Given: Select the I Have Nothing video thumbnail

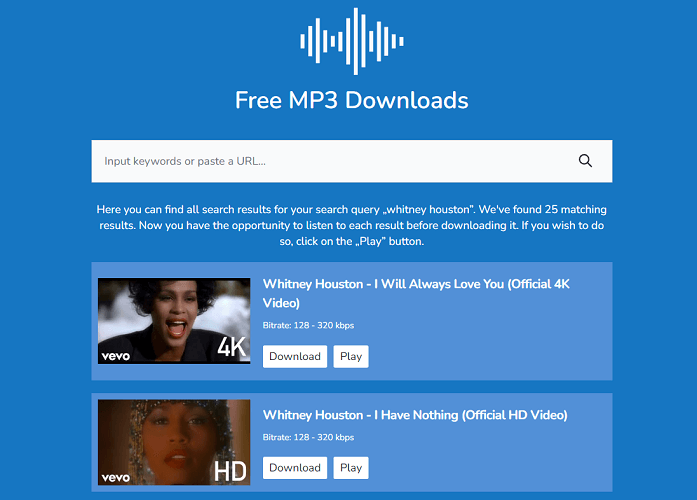Looking at the screenshot, I should pyautogui.click(x=174, y=442).
